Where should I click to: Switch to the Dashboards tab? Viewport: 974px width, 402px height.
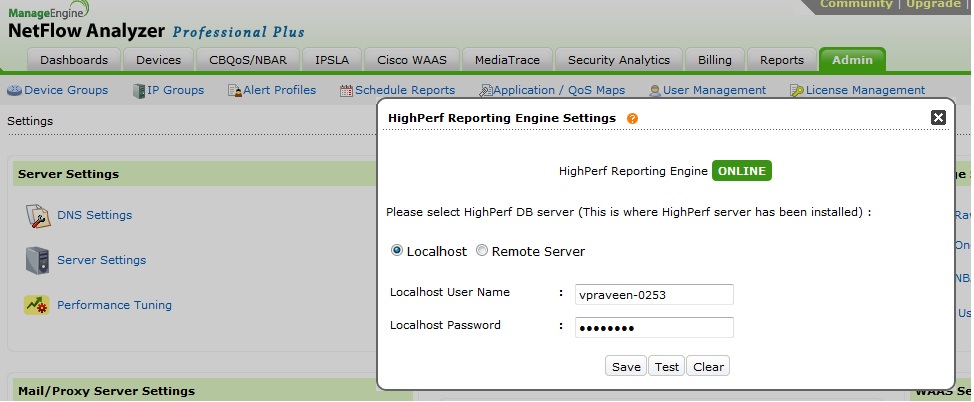pos(74,60)
